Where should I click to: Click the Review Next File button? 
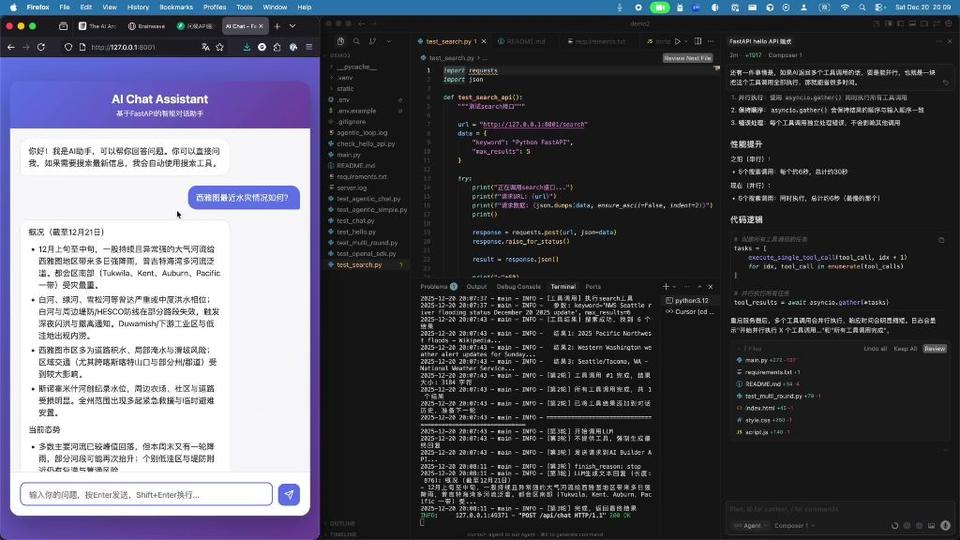tap(687, 58)
